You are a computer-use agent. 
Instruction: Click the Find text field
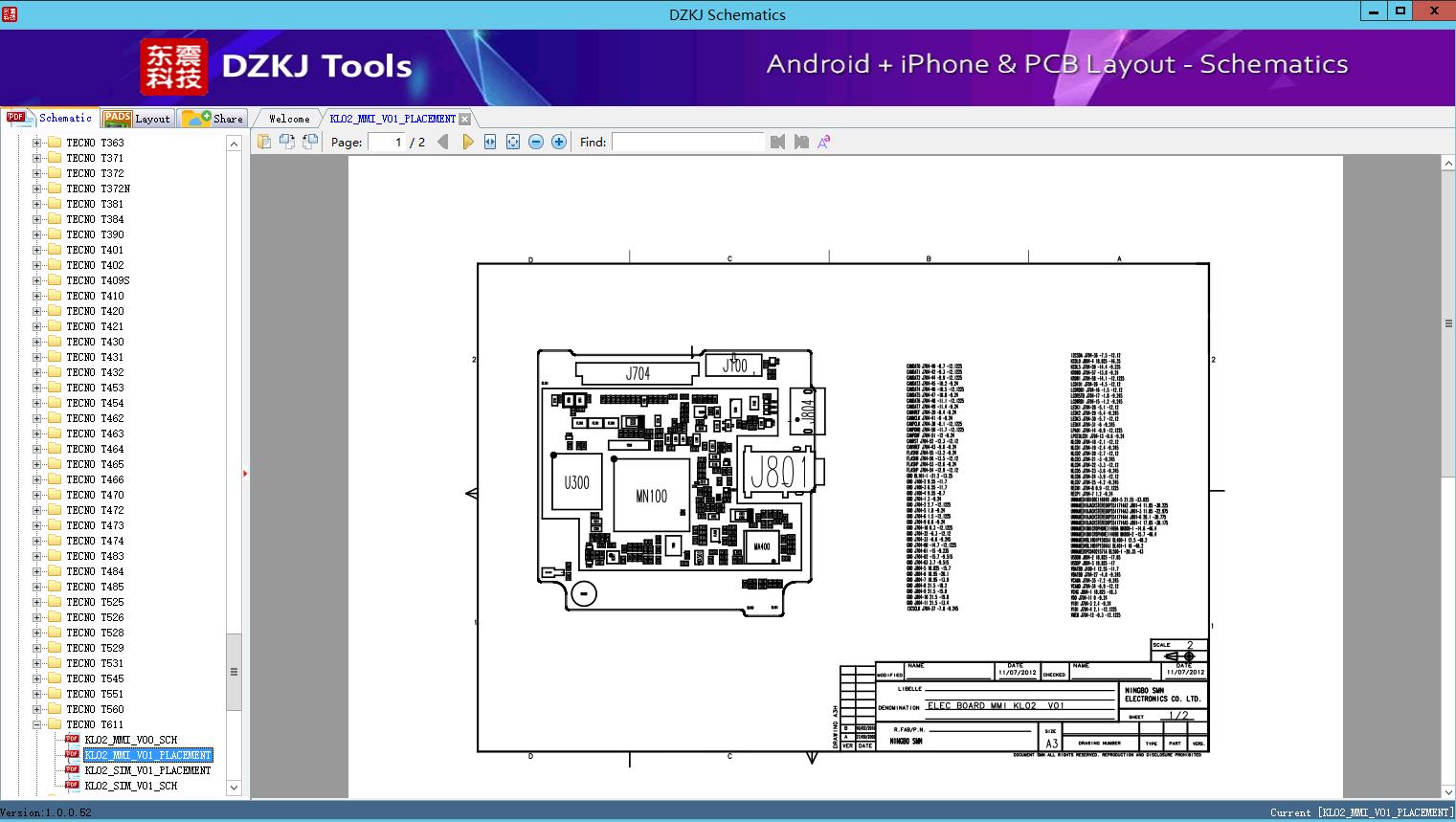tap(687, 142)
